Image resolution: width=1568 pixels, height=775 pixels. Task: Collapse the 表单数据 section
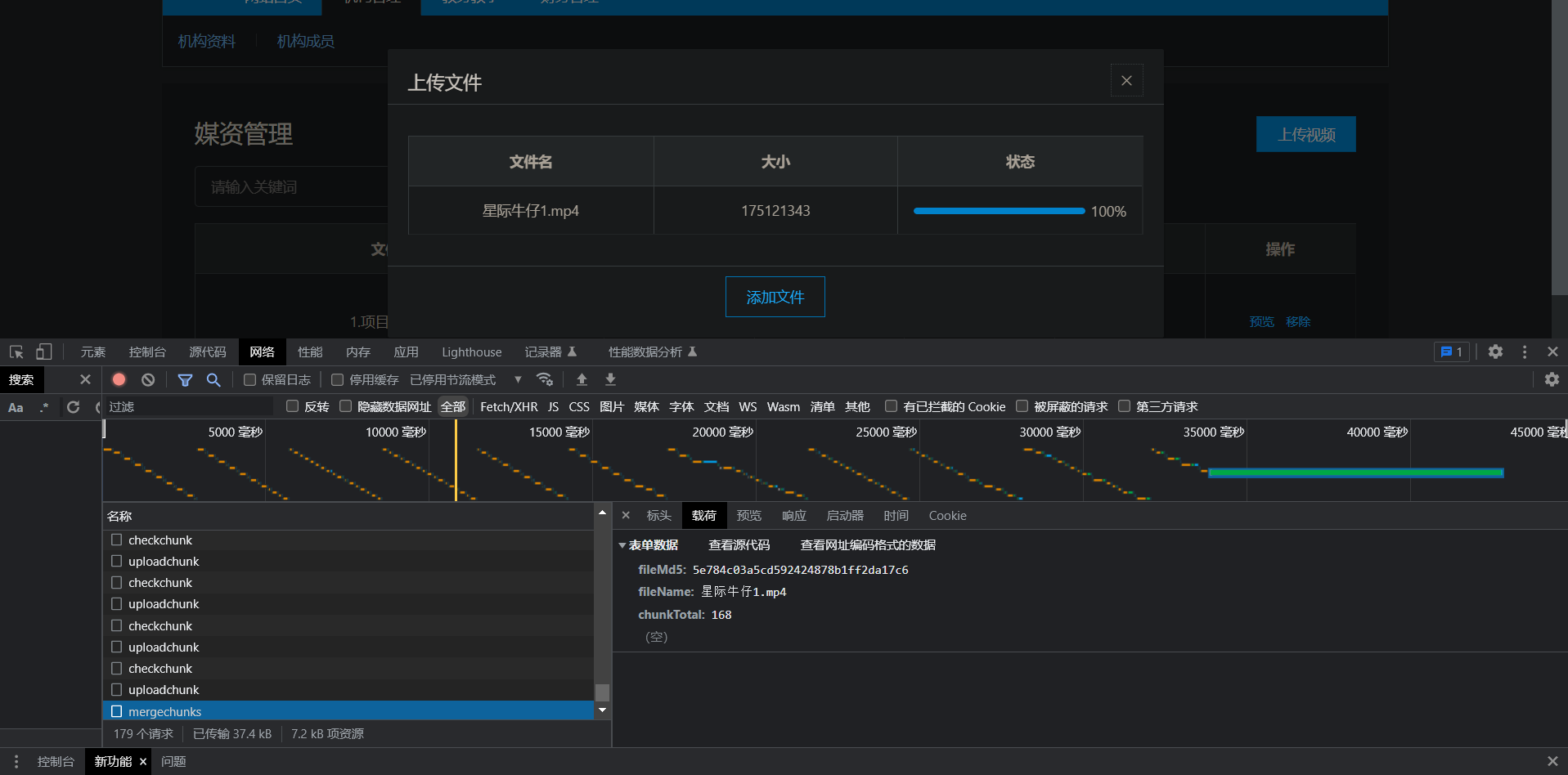(622, 545)
